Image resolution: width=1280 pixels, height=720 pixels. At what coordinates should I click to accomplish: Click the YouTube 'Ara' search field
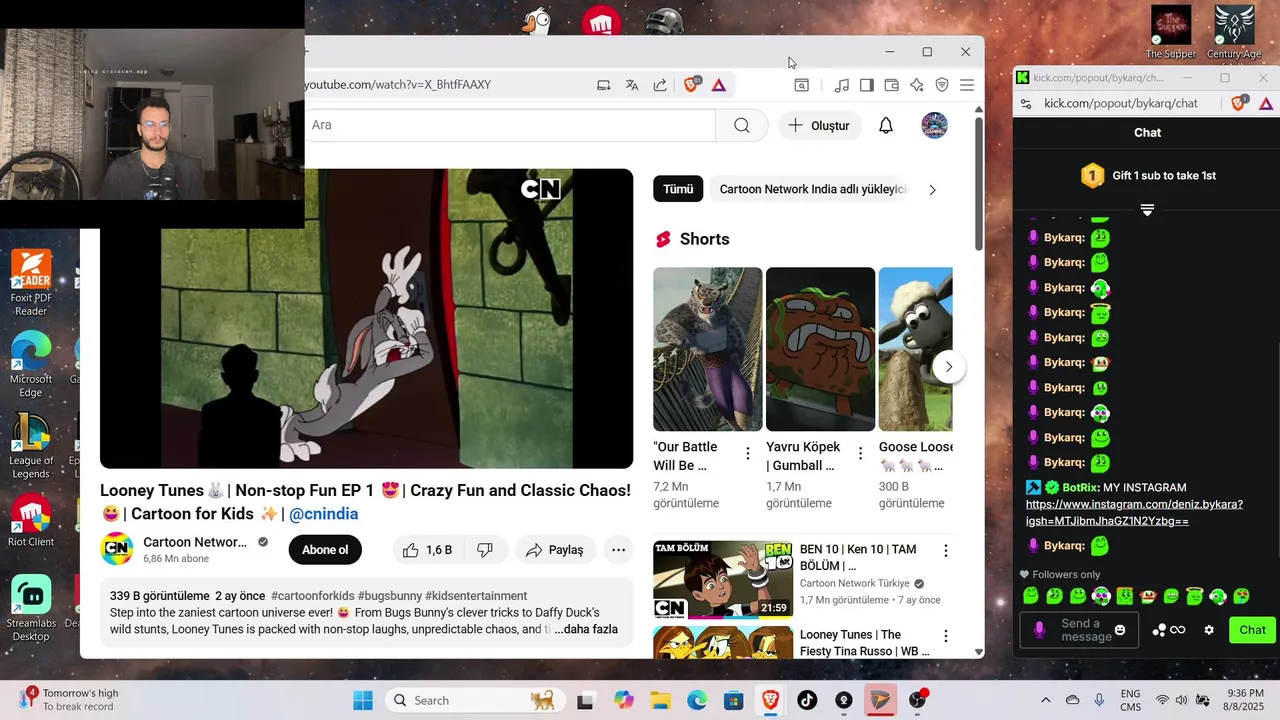pos(510,125)
